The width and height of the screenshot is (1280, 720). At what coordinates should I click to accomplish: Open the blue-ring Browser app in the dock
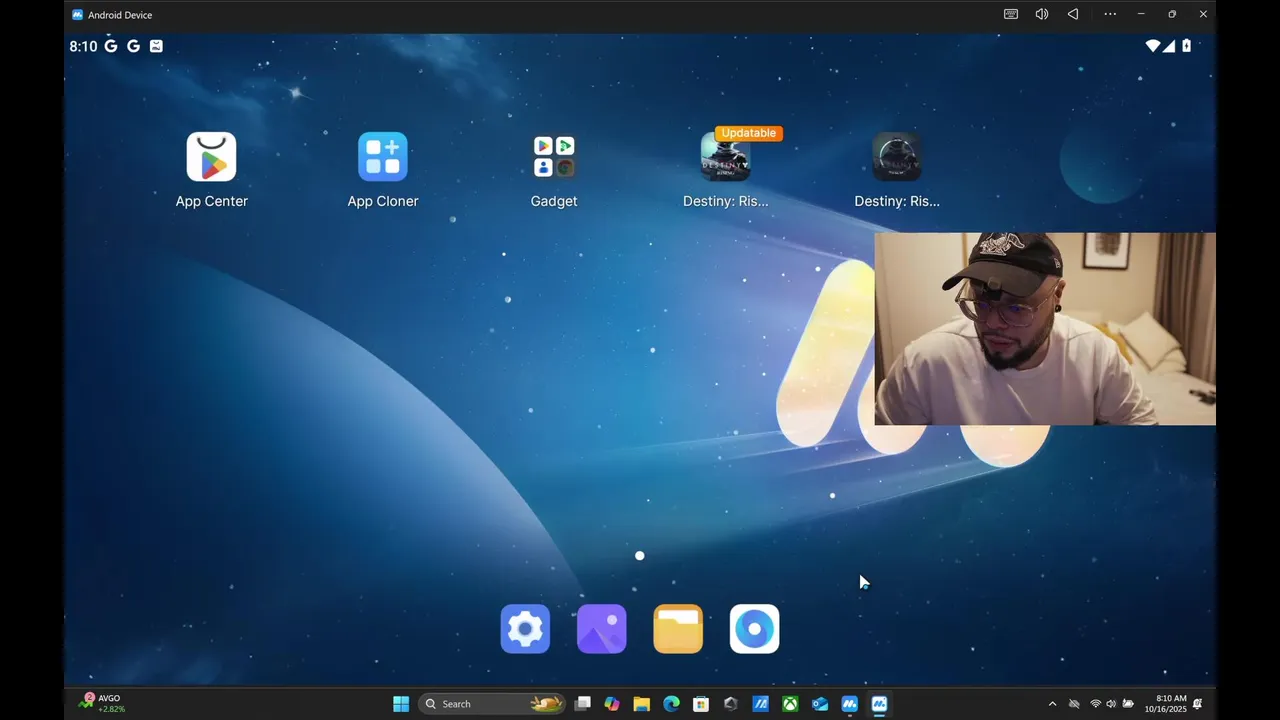754,629
